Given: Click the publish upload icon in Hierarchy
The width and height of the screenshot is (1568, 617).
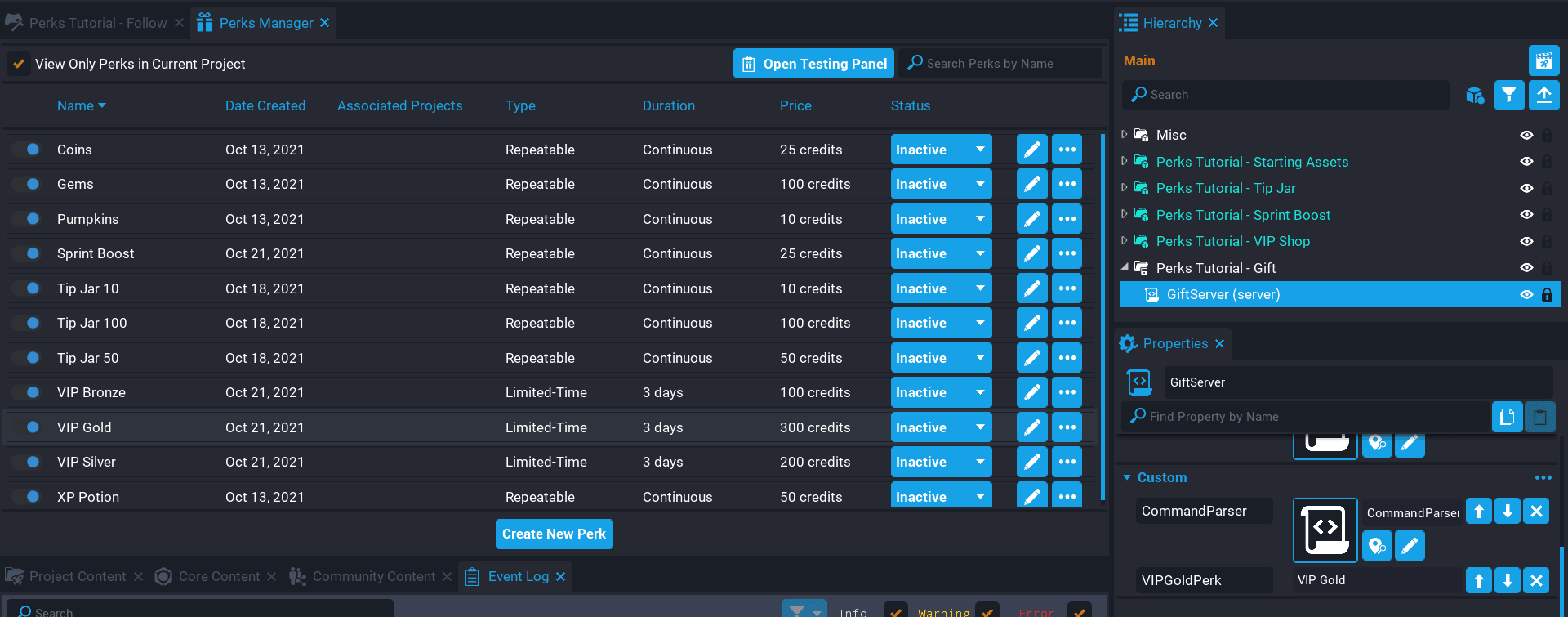Looking at the screenshot, I should [x=1543, y=95].
